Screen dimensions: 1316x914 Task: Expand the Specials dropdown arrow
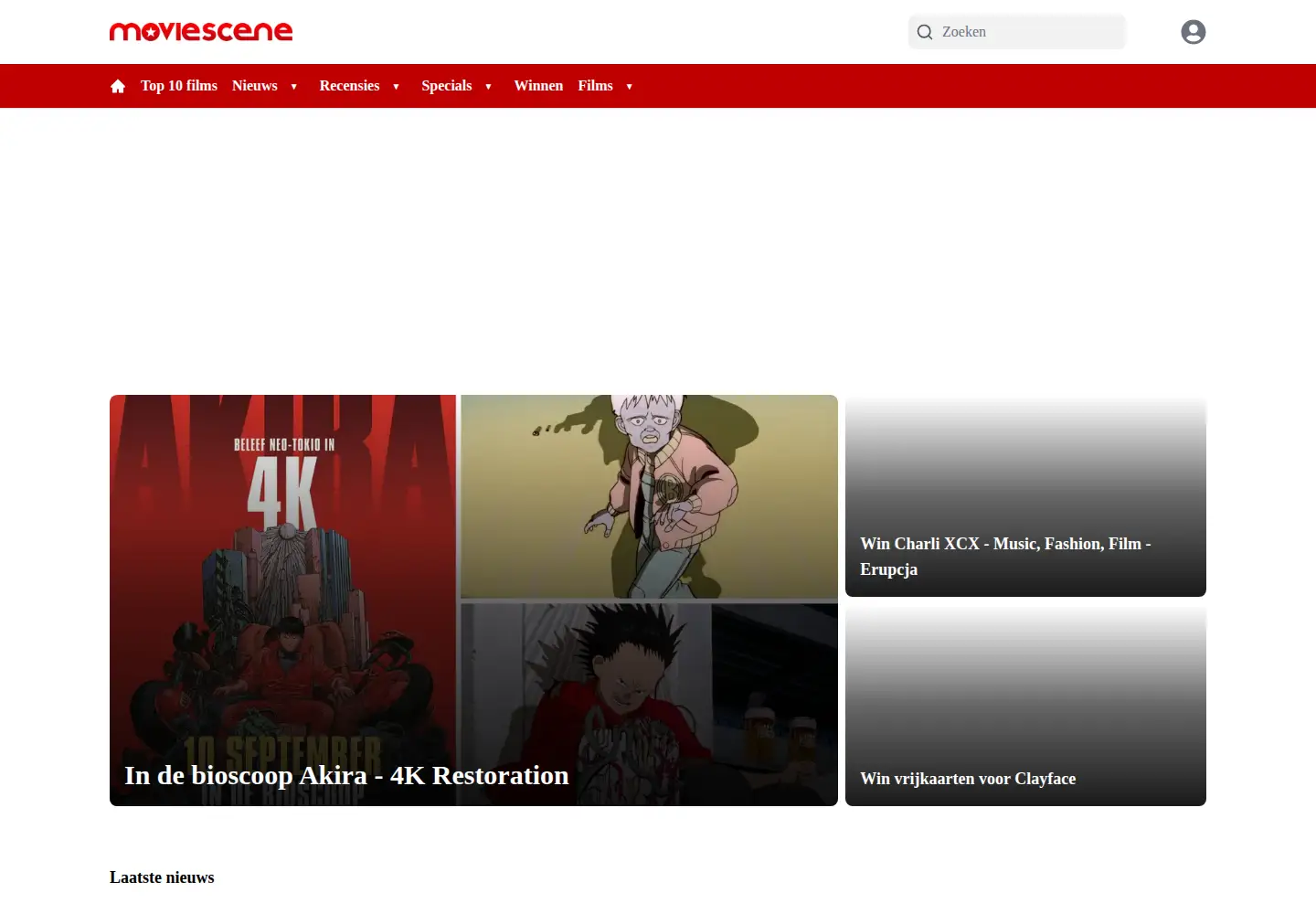[x=488, y=87]
